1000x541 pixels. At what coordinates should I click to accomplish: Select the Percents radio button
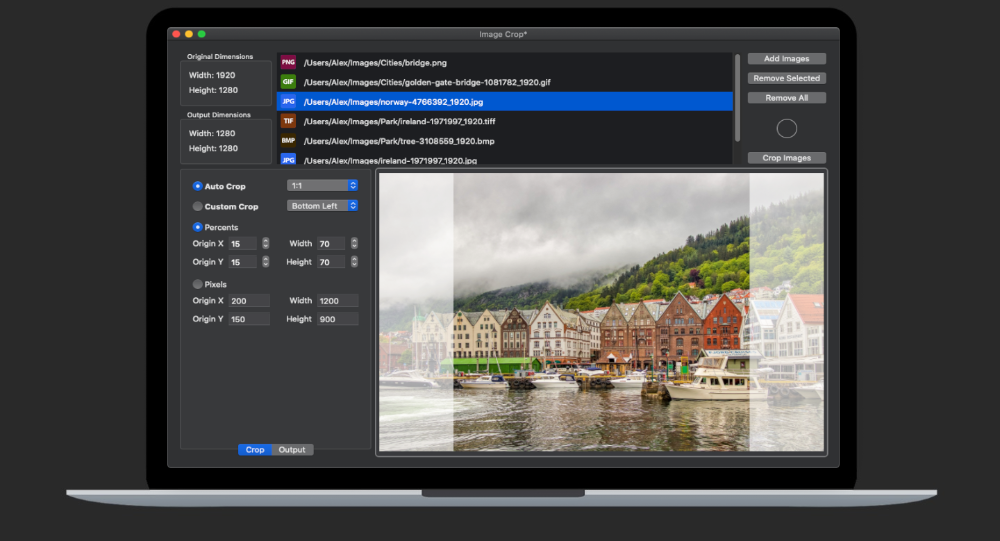[198, 227]
